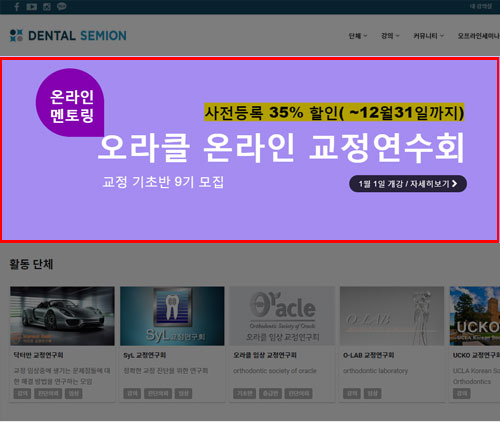Click the 교정 기초반 9기 모집 text
Image resolution: width=500 pixels, height=422 pixels.
(x=163, y=182)
